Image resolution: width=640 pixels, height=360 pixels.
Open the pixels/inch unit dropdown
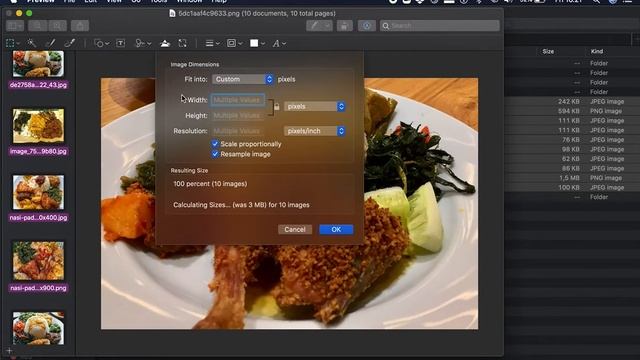click(x=315, y=131)
